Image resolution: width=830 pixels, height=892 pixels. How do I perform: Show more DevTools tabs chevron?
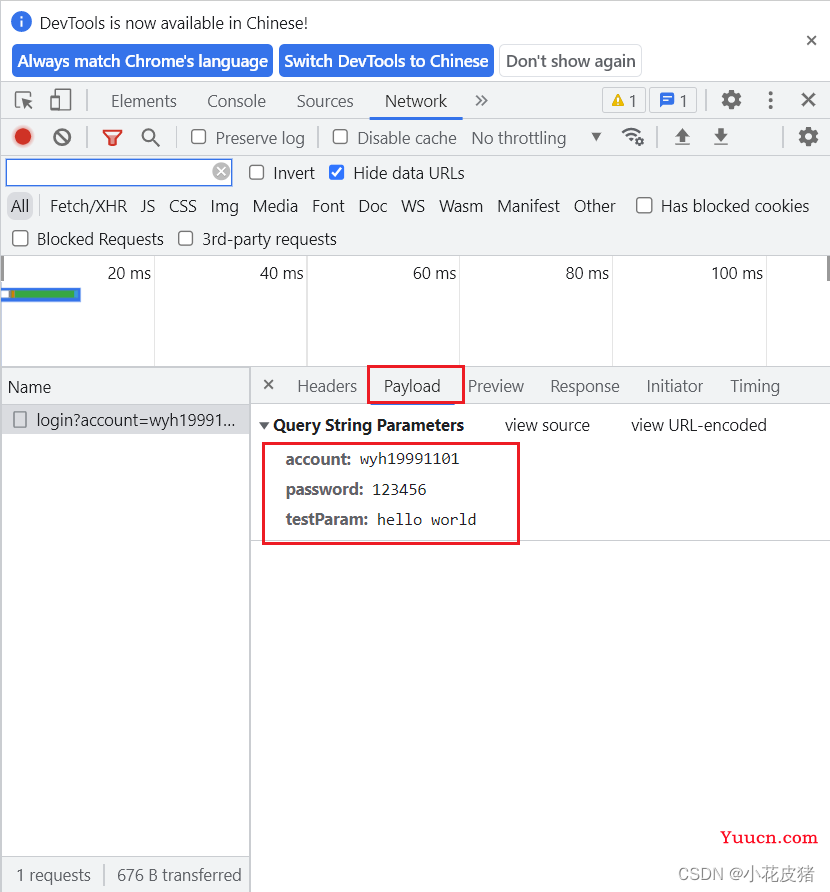(x=481, y=101)
